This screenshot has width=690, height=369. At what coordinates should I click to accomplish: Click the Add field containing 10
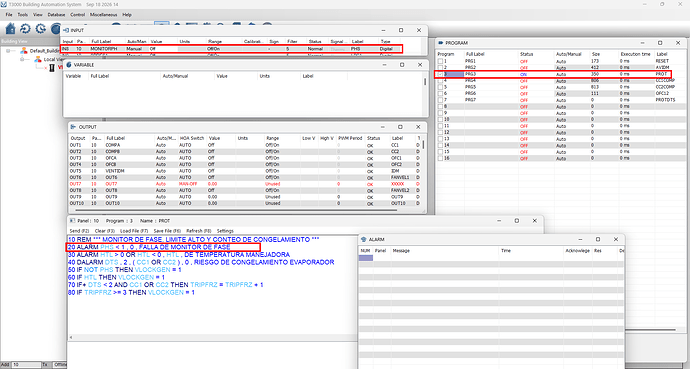pos(26,365)
